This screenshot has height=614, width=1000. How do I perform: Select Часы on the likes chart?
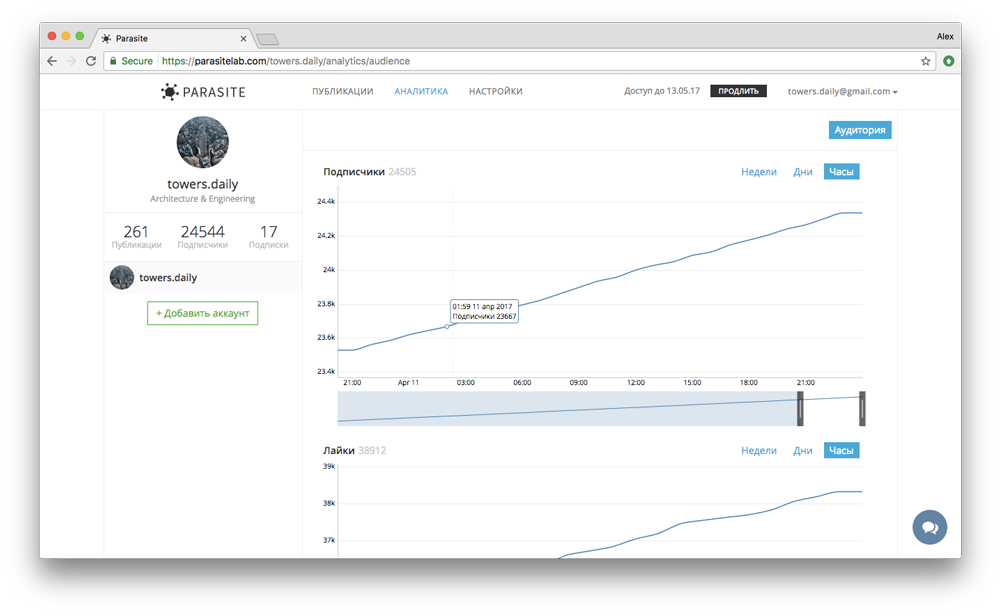pos(841,451)
